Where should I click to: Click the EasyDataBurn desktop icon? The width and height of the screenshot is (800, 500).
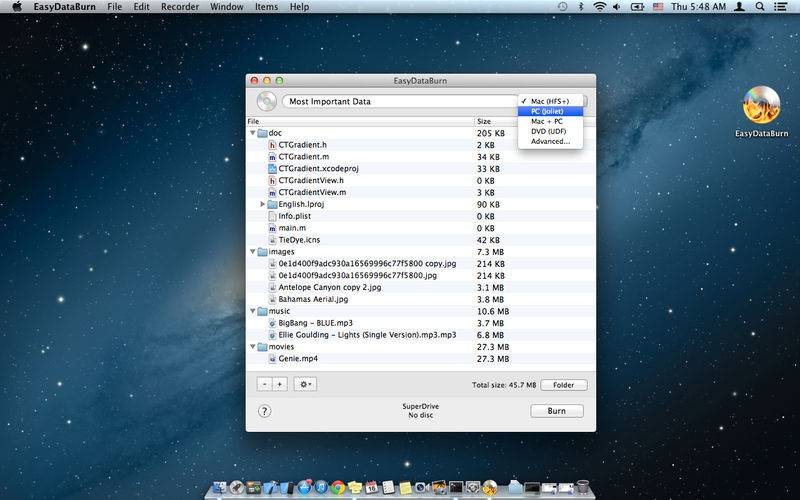point(761,105)
